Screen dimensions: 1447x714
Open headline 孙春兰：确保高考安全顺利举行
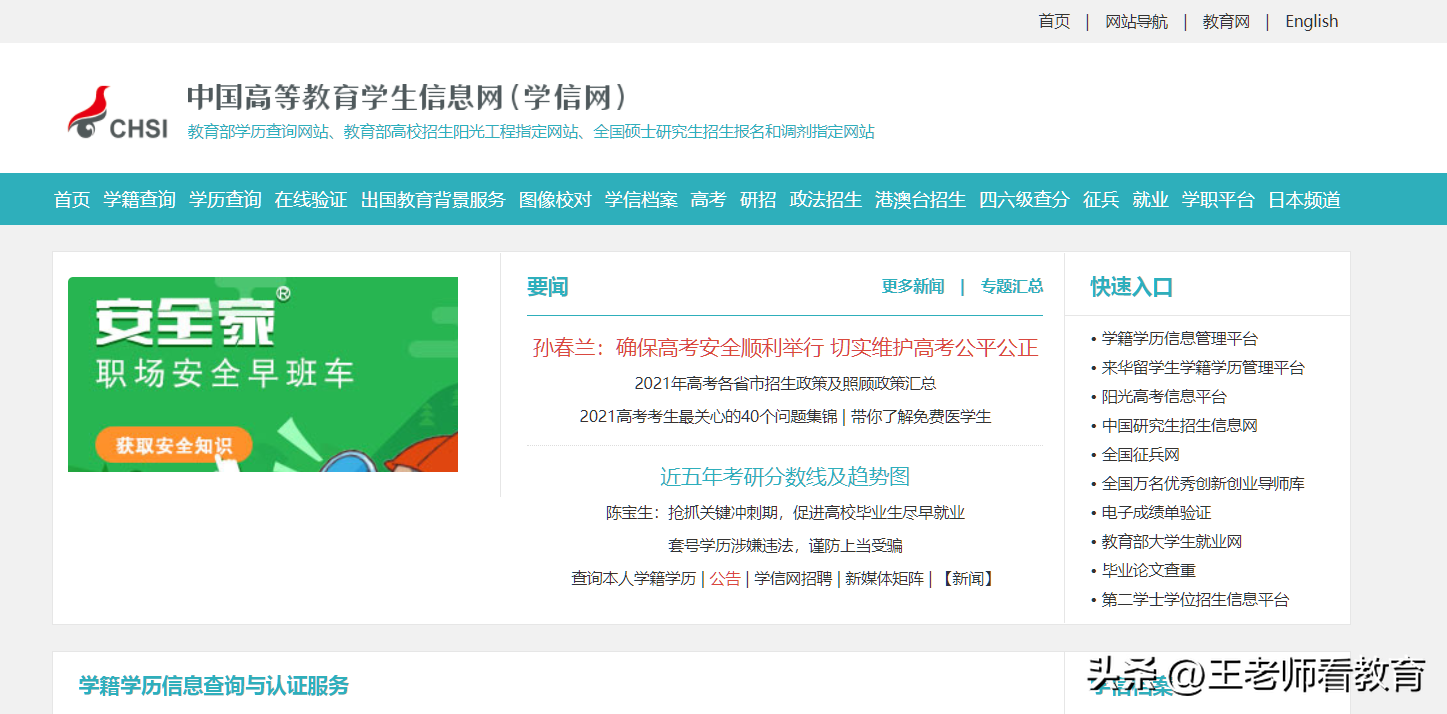coord(785,348)
